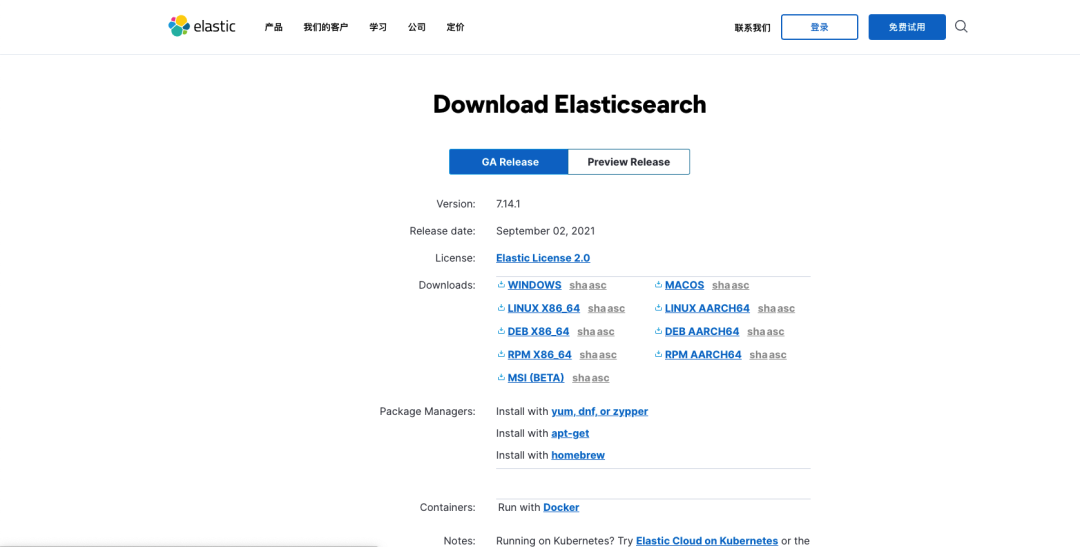Click the Package Managers label
This screenshot has width=1080, height=547.
(x=428, y=411)
